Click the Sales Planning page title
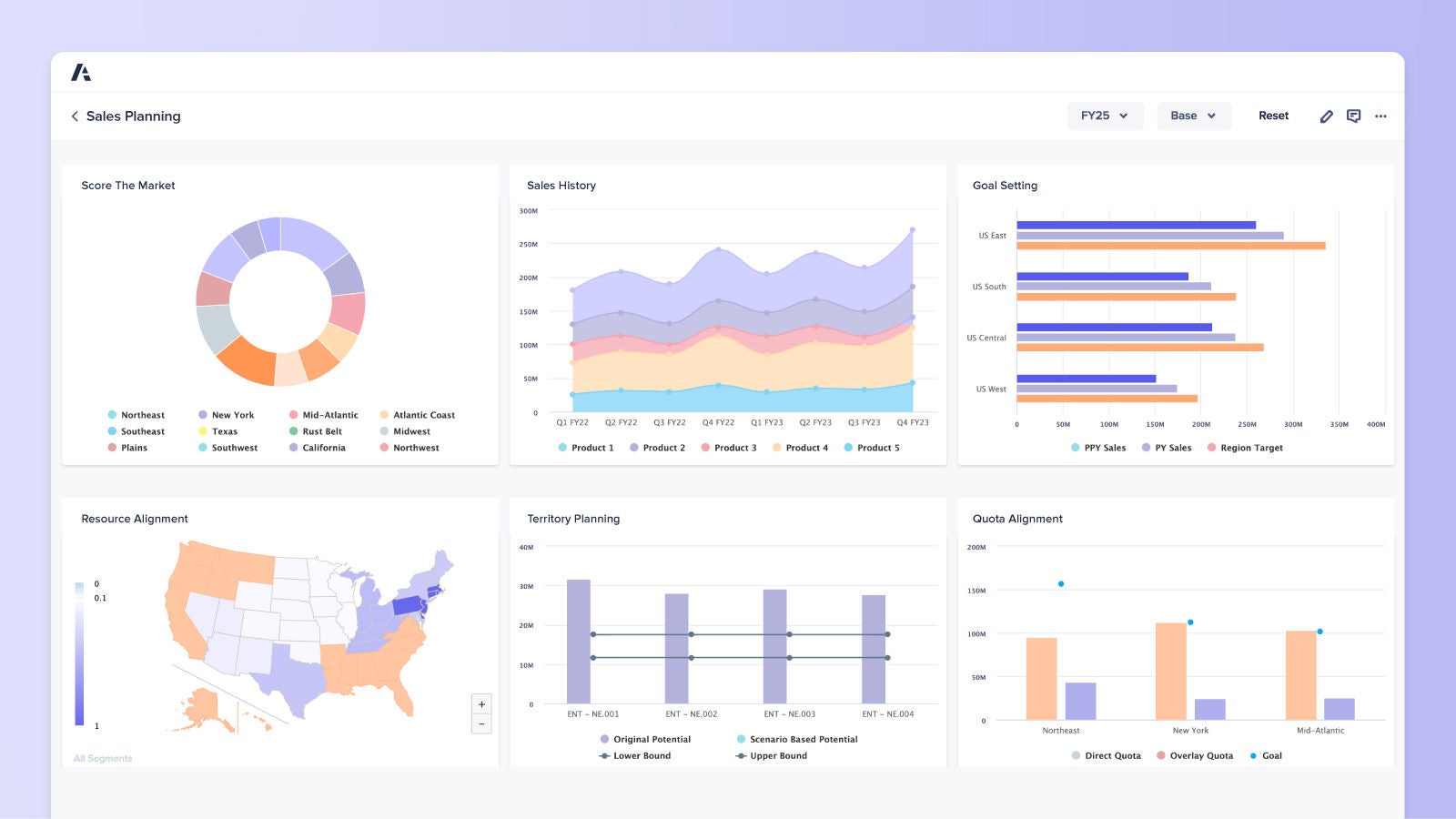The height and width of the screenshot is (819, 1456). coord(133,116)
